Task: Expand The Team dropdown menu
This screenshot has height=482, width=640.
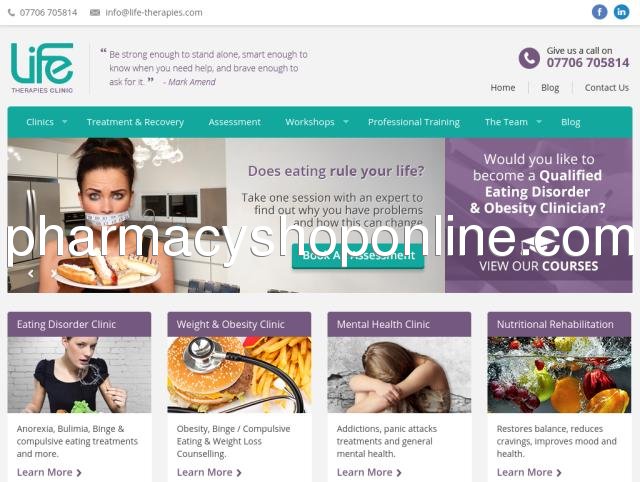Action: tap(539, 122)
